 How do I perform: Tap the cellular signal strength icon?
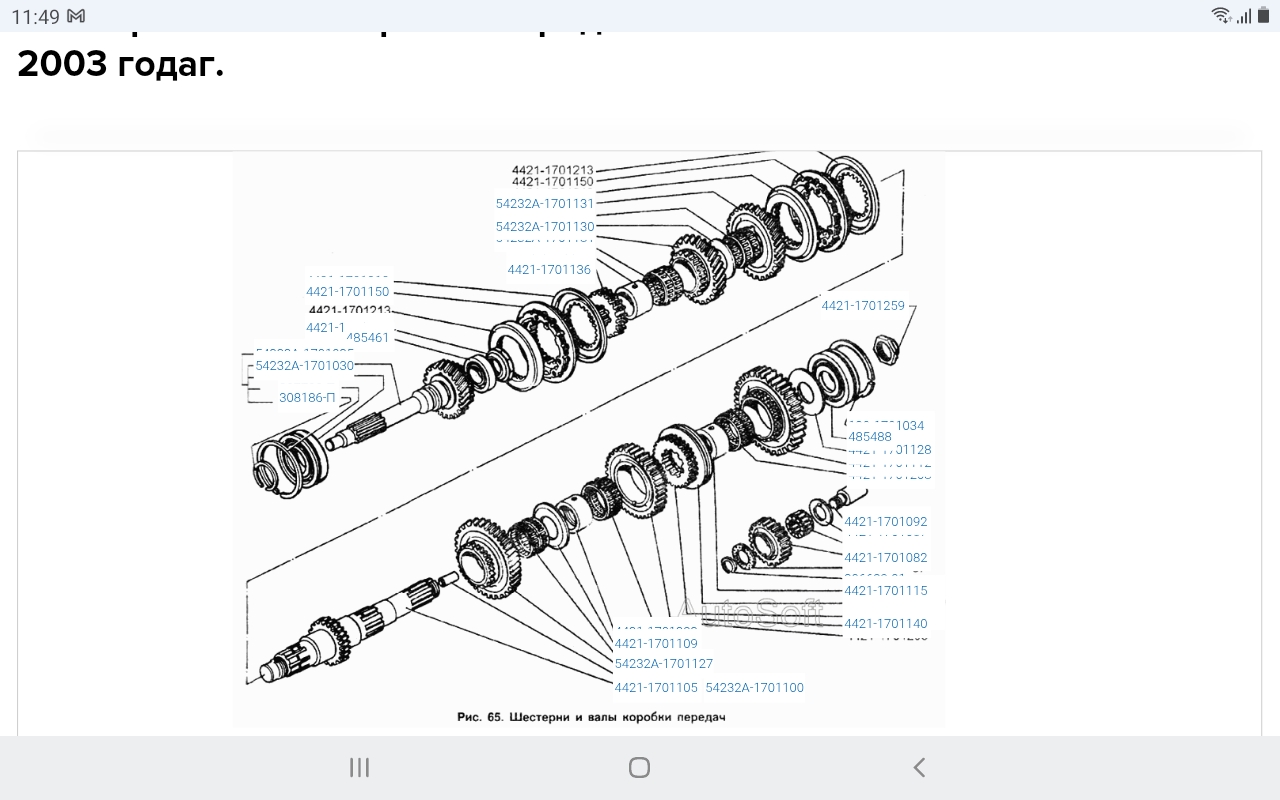point(1244,15)
